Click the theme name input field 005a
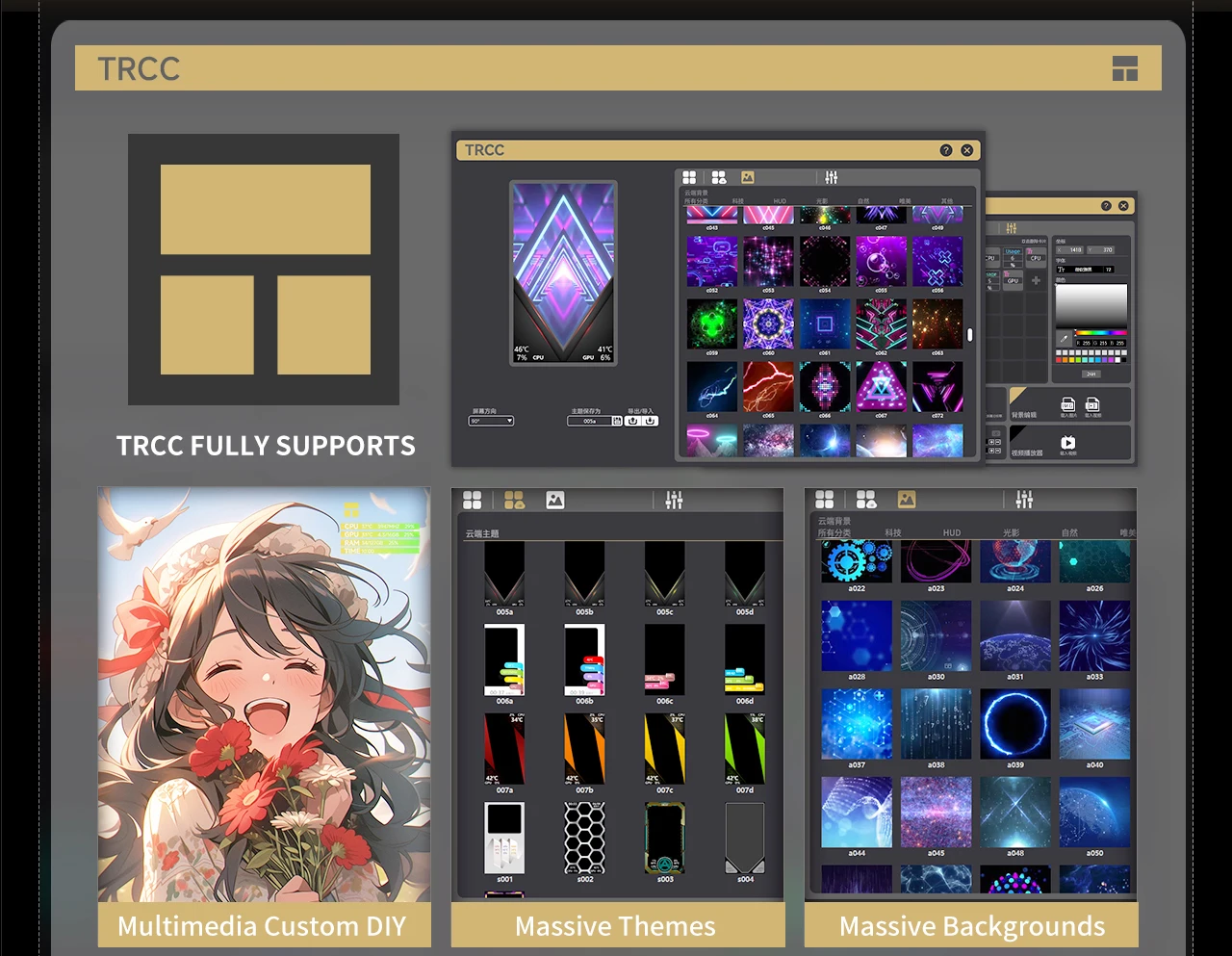The height and width of the screenshot is (956, 1232). [x=589, y=421]
